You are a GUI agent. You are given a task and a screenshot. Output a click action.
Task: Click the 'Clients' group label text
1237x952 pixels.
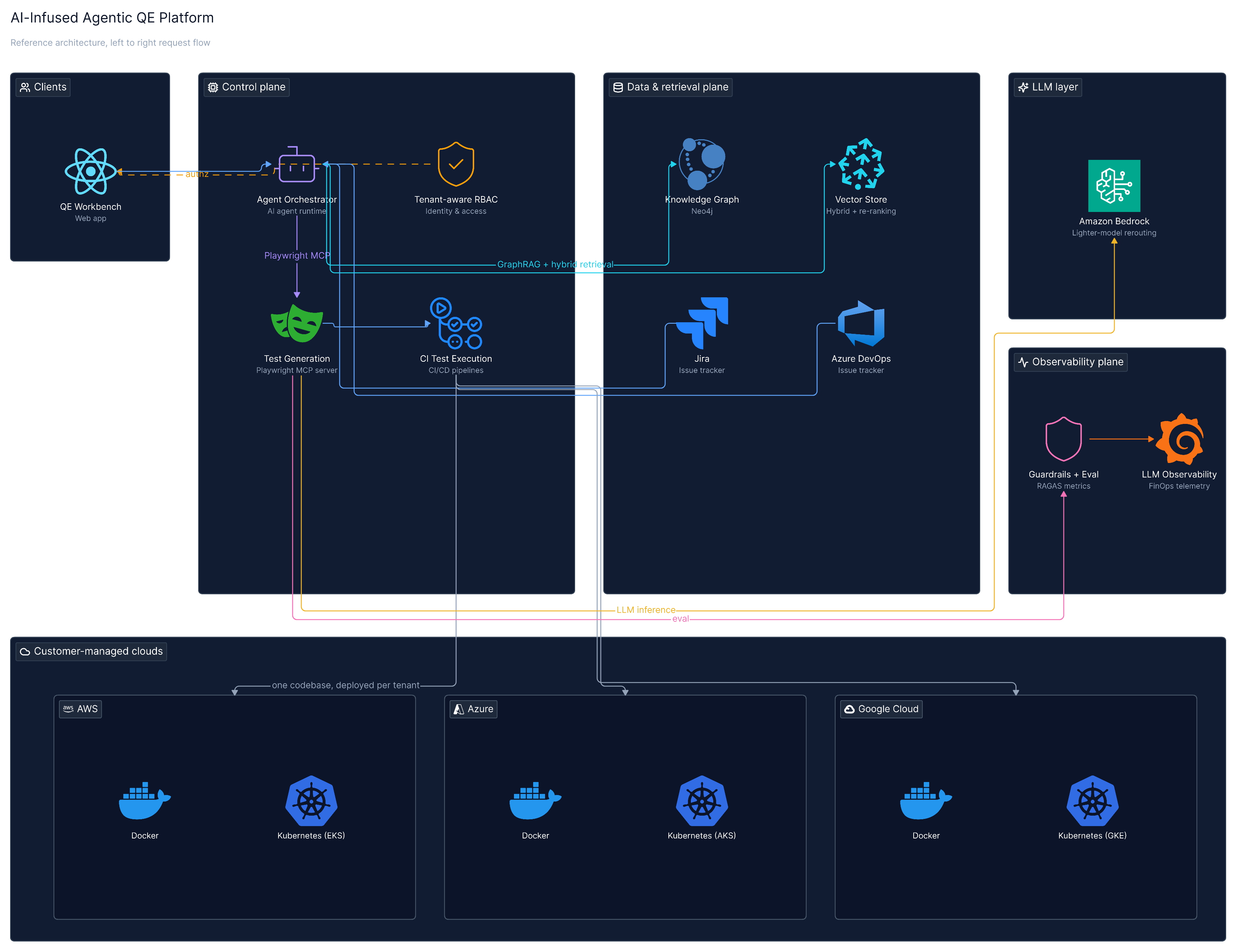click(x=50, y=87)
